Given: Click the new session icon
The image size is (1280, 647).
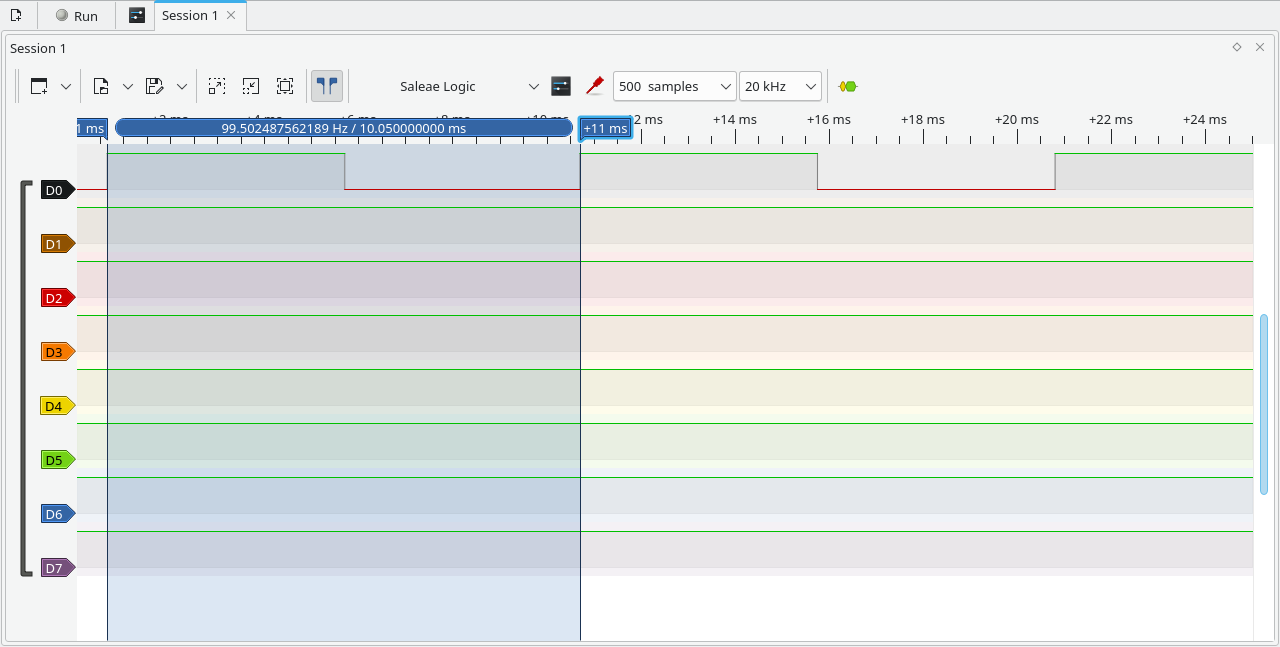Looking at the screenshot, I should click(x=16, y=15).
